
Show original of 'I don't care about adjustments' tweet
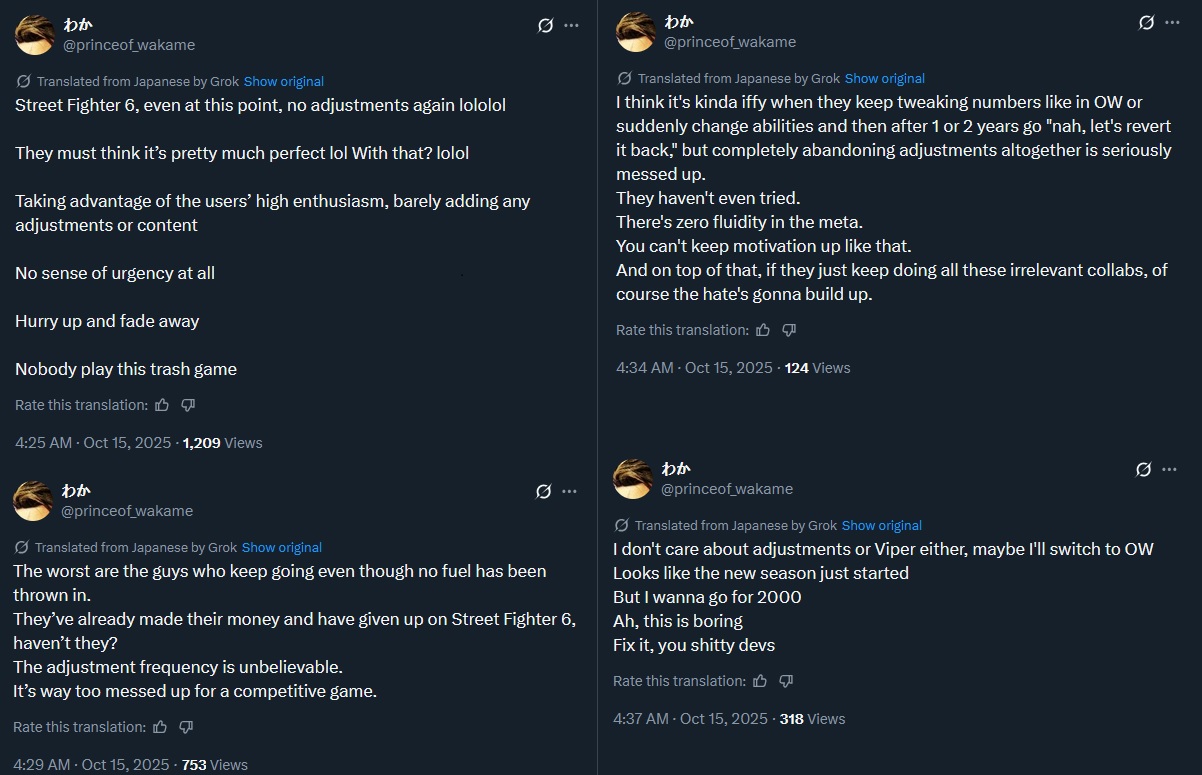coord(882,525)
